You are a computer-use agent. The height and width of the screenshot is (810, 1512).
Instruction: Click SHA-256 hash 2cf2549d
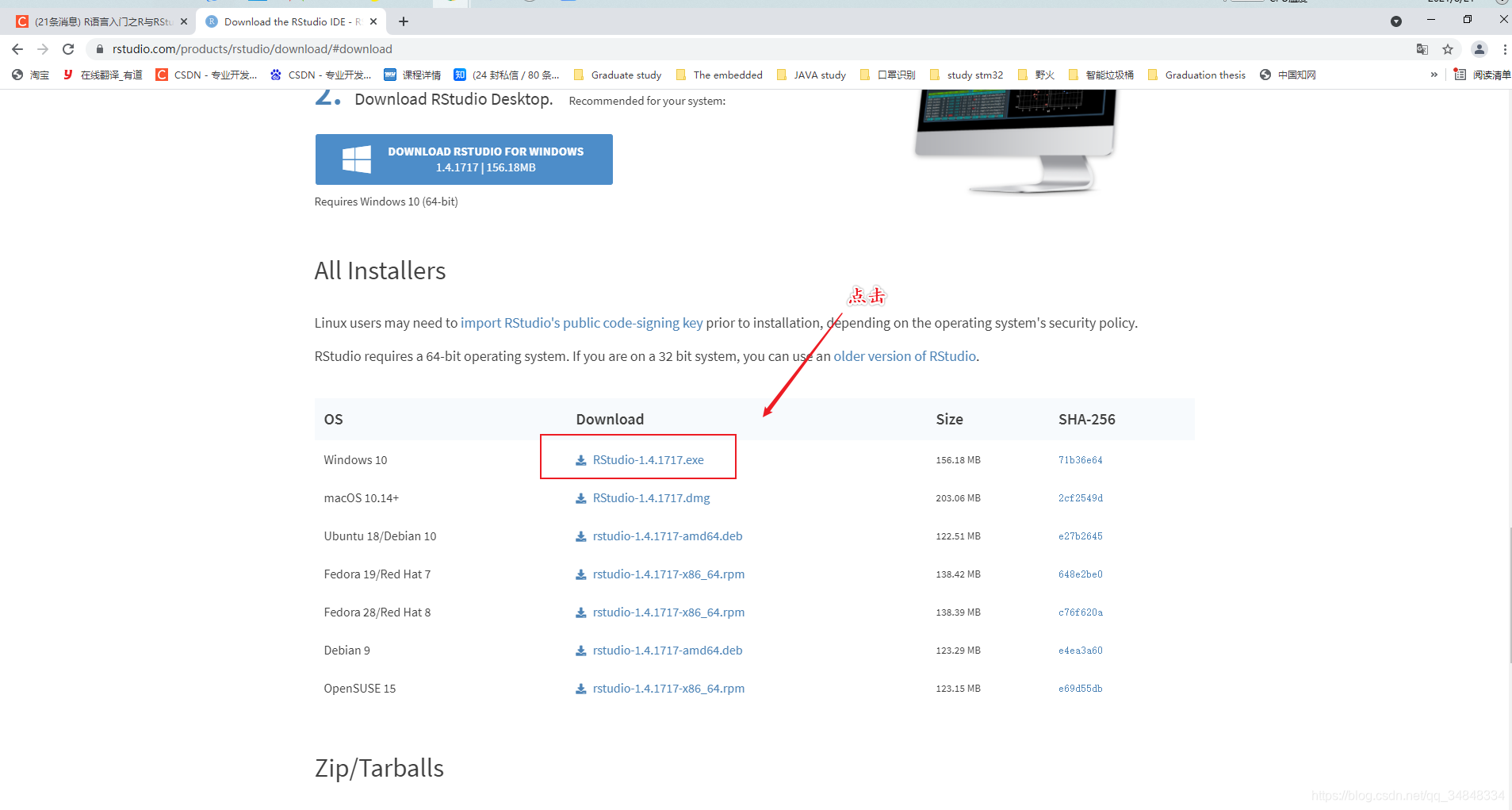pos(1080,498)
